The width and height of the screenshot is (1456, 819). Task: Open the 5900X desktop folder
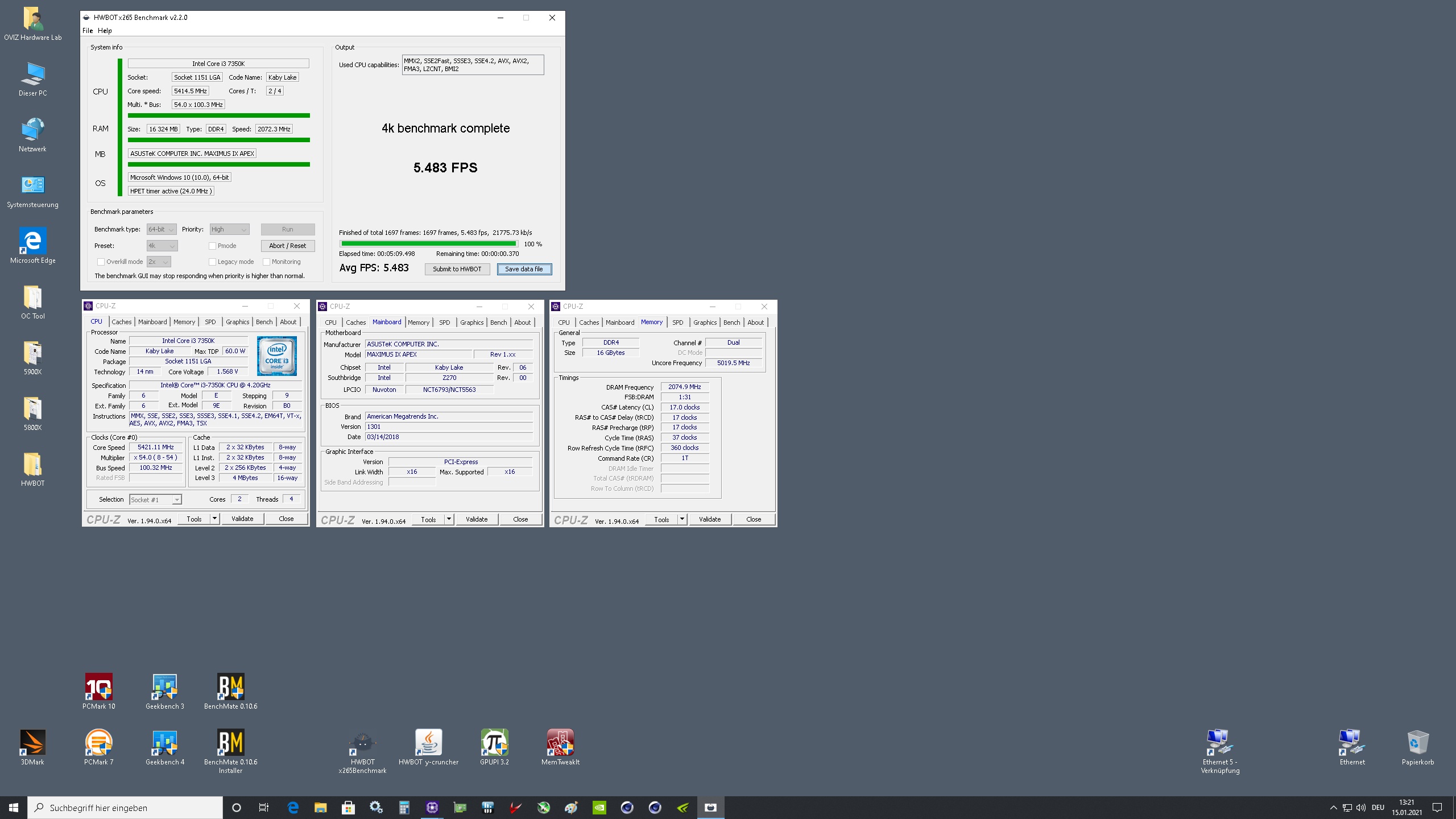point(32,358)
